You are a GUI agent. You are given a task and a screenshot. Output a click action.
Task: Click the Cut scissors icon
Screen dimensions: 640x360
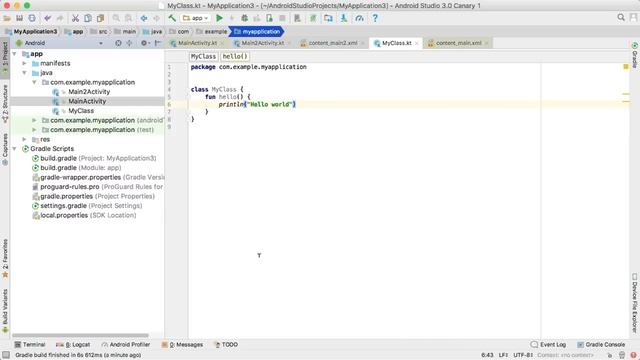click(x=76, y=18)
